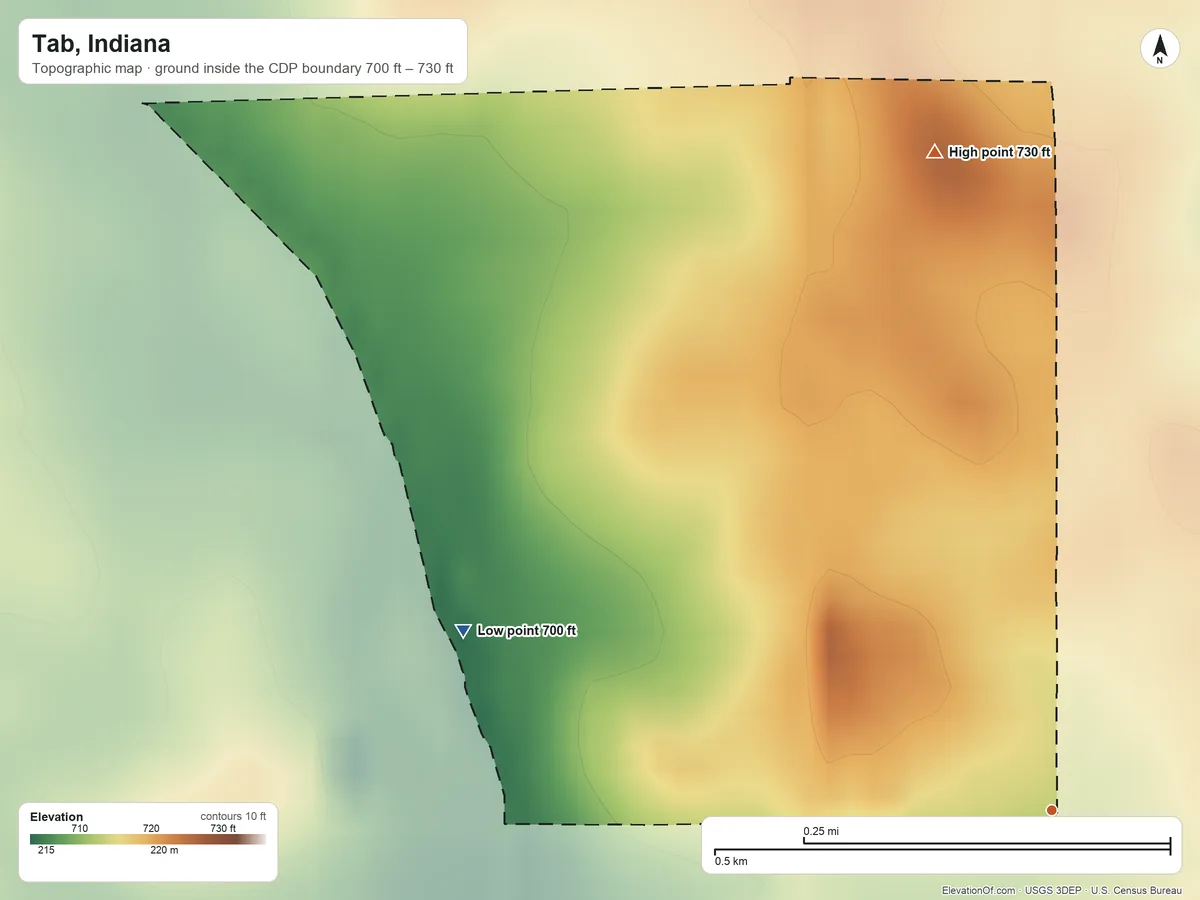Click the "0.5 km" scale bar label

(731, 861)
